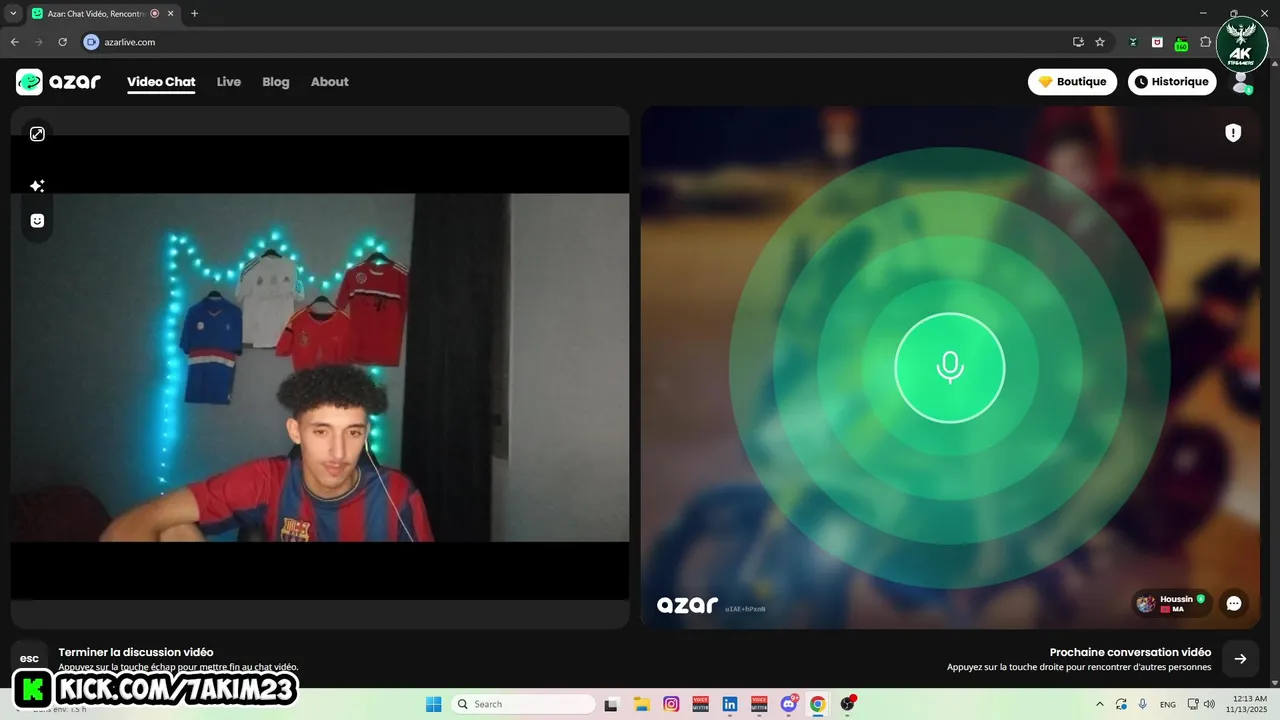Bookmark this page with the star
This screenshot has height=720, width=1280.
(x=1100, y=42)
